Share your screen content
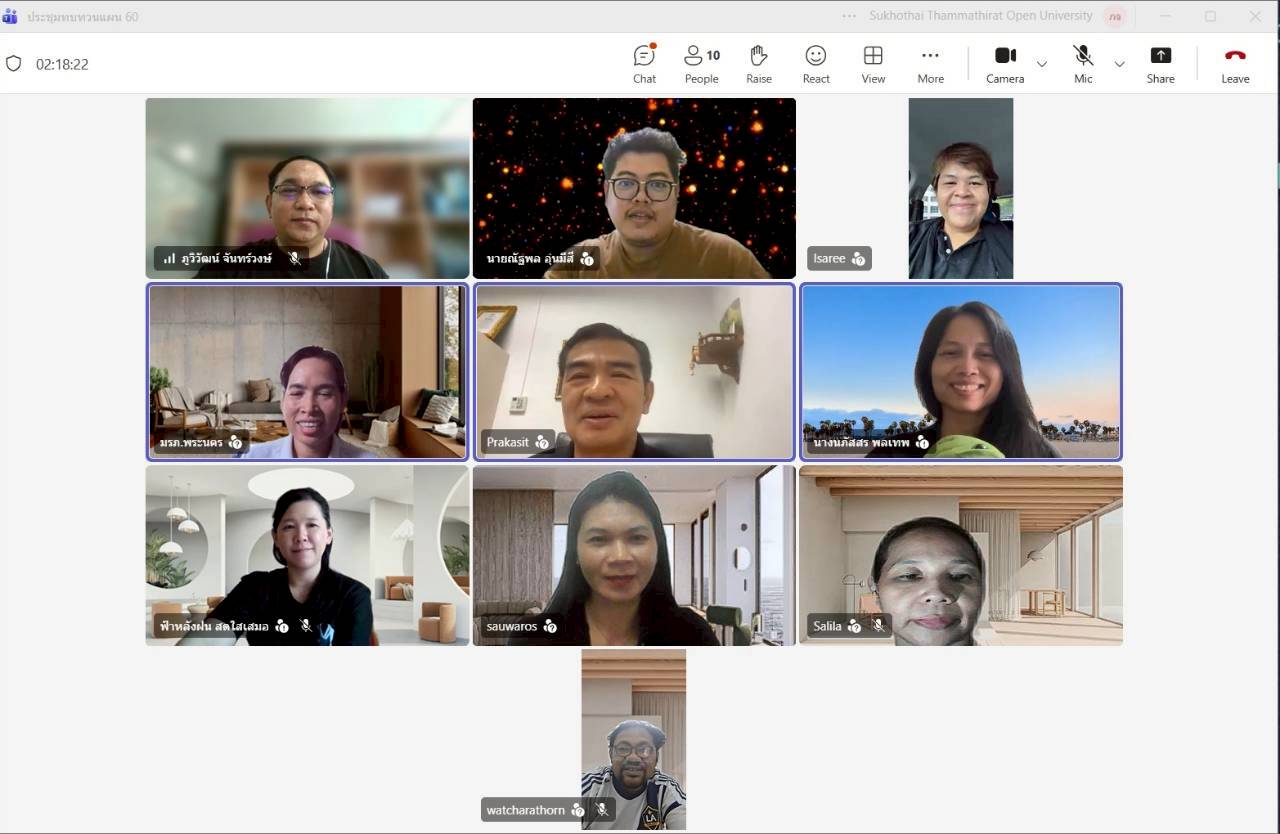Screen dimensions: 1280x834 (1160, 64)
